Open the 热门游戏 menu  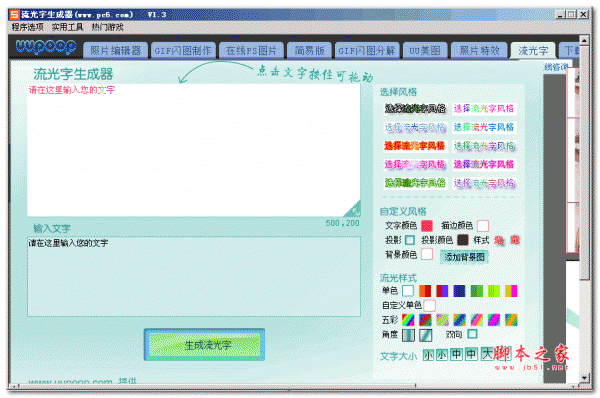[108, 27]
